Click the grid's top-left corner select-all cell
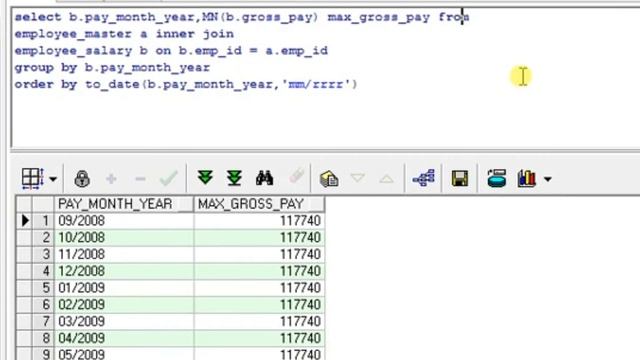This screenshot has width=640, height=360. point(24,204)
